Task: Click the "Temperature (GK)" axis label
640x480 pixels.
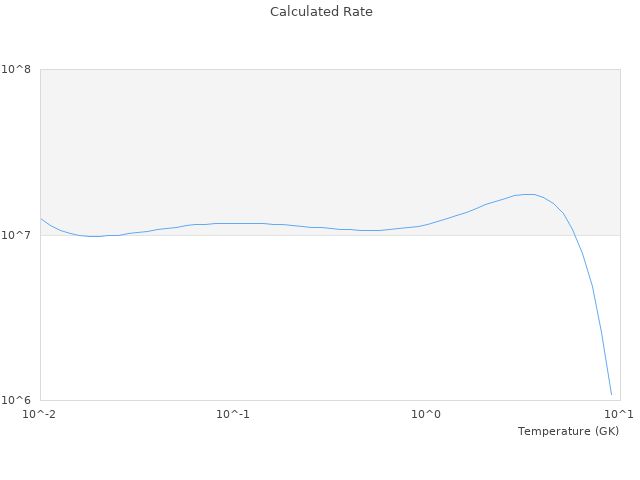Action: coord(568,431)
